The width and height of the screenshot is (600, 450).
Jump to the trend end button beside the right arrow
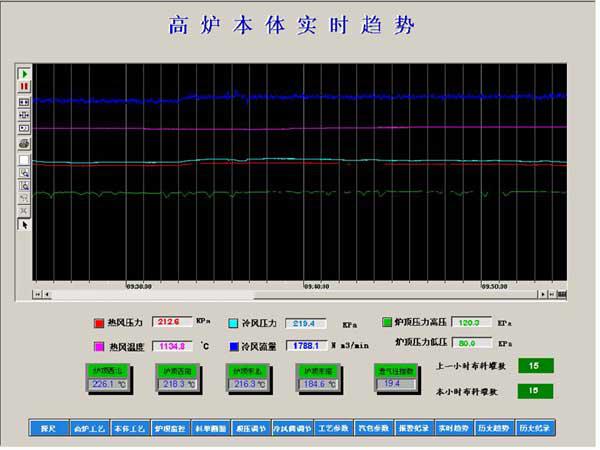pos(552,294)
